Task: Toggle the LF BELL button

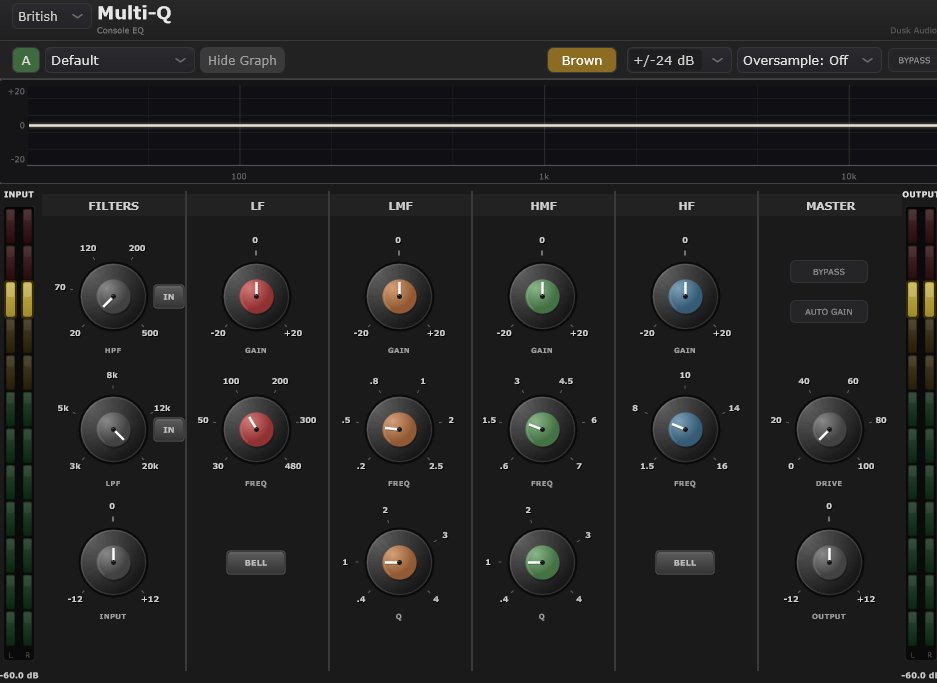Action: tap(256, 562)
